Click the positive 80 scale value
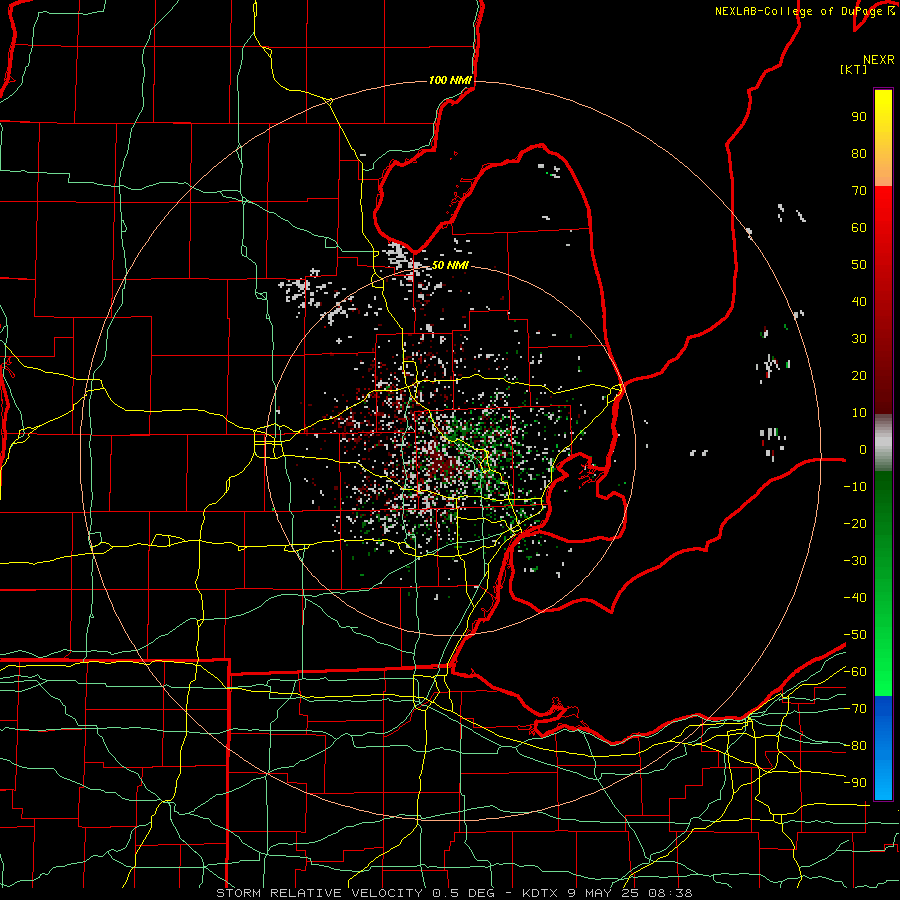This screenshot has height=900, width=900. 859,153
